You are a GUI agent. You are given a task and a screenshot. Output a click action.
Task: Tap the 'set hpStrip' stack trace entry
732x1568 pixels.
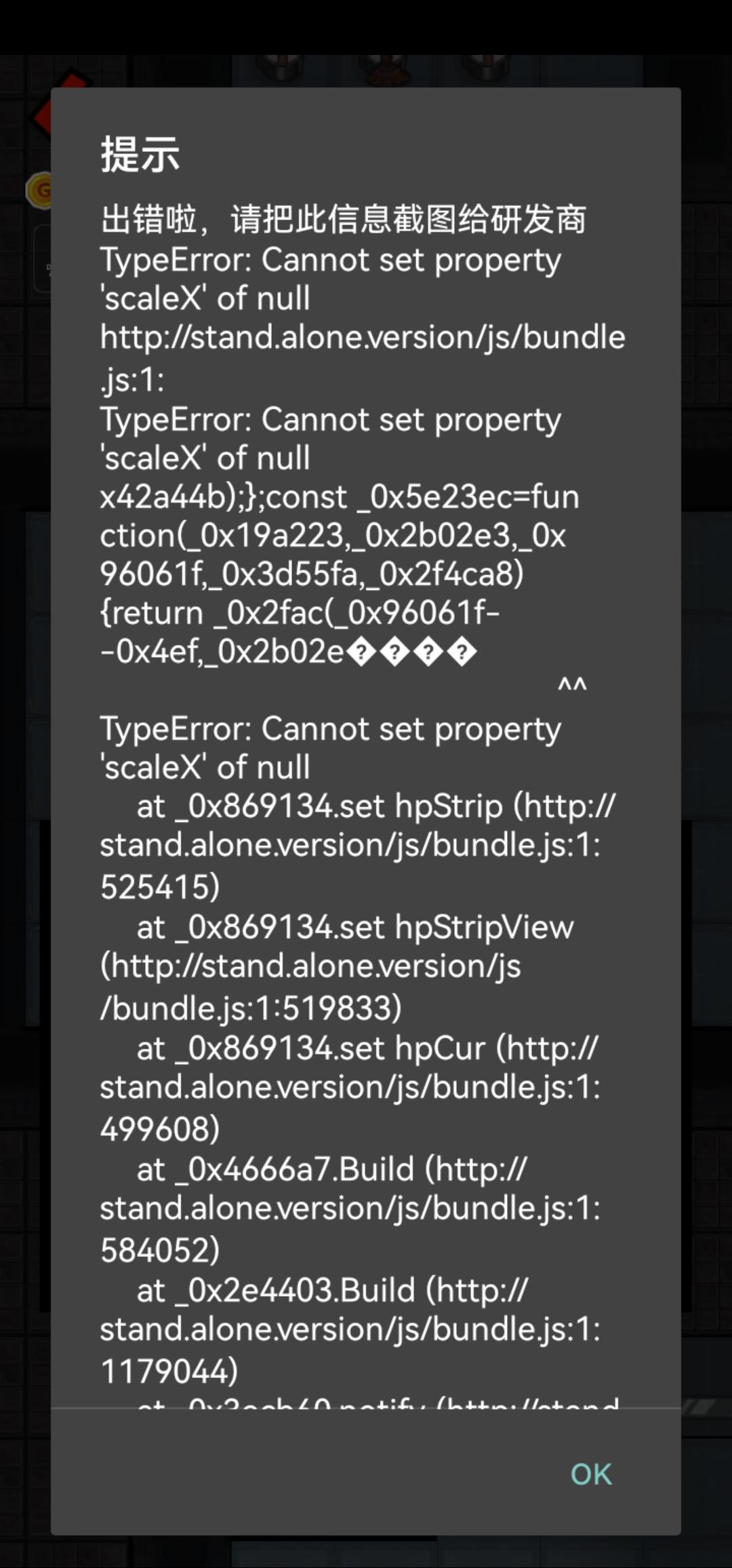tap(375, 806)
